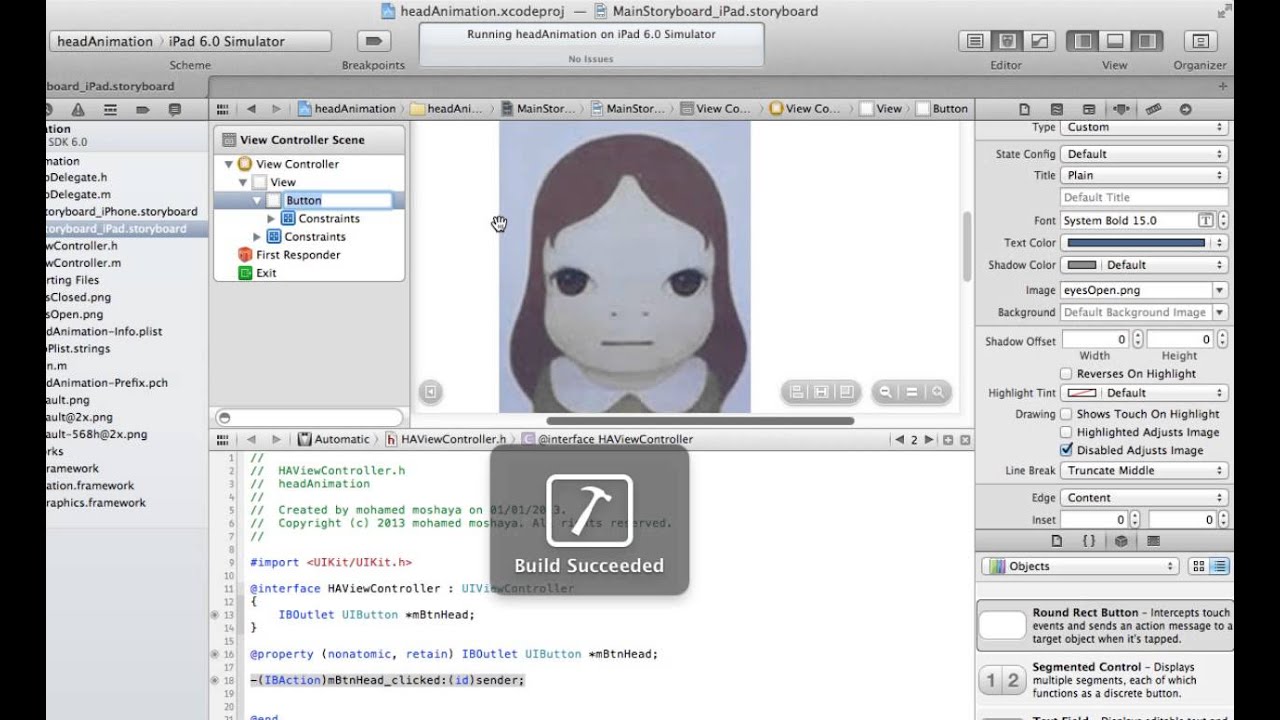
Task: Select the Standard editor icon
Action: pos(975,41)
